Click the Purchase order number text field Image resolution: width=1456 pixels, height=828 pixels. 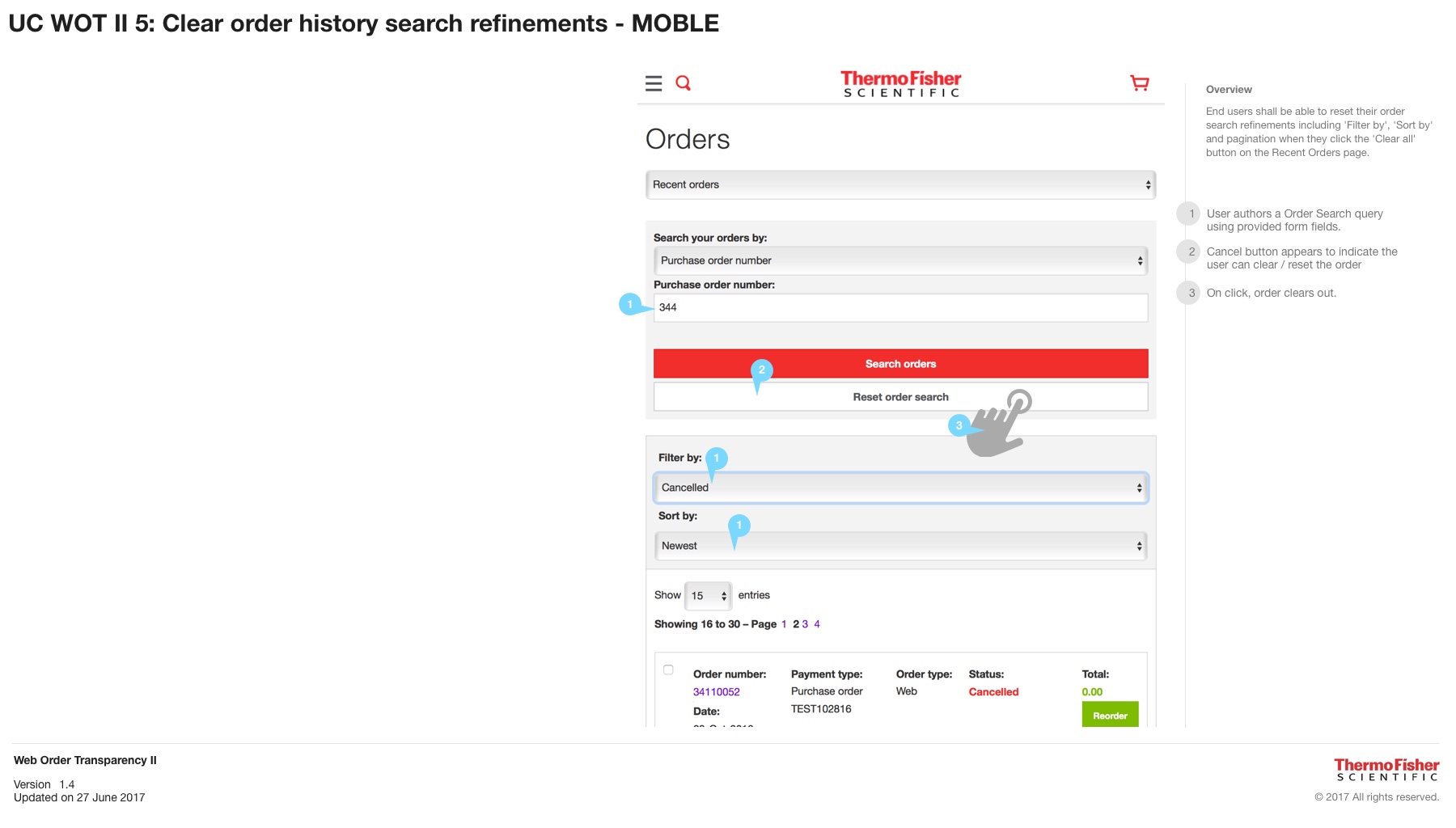[900, 308]
